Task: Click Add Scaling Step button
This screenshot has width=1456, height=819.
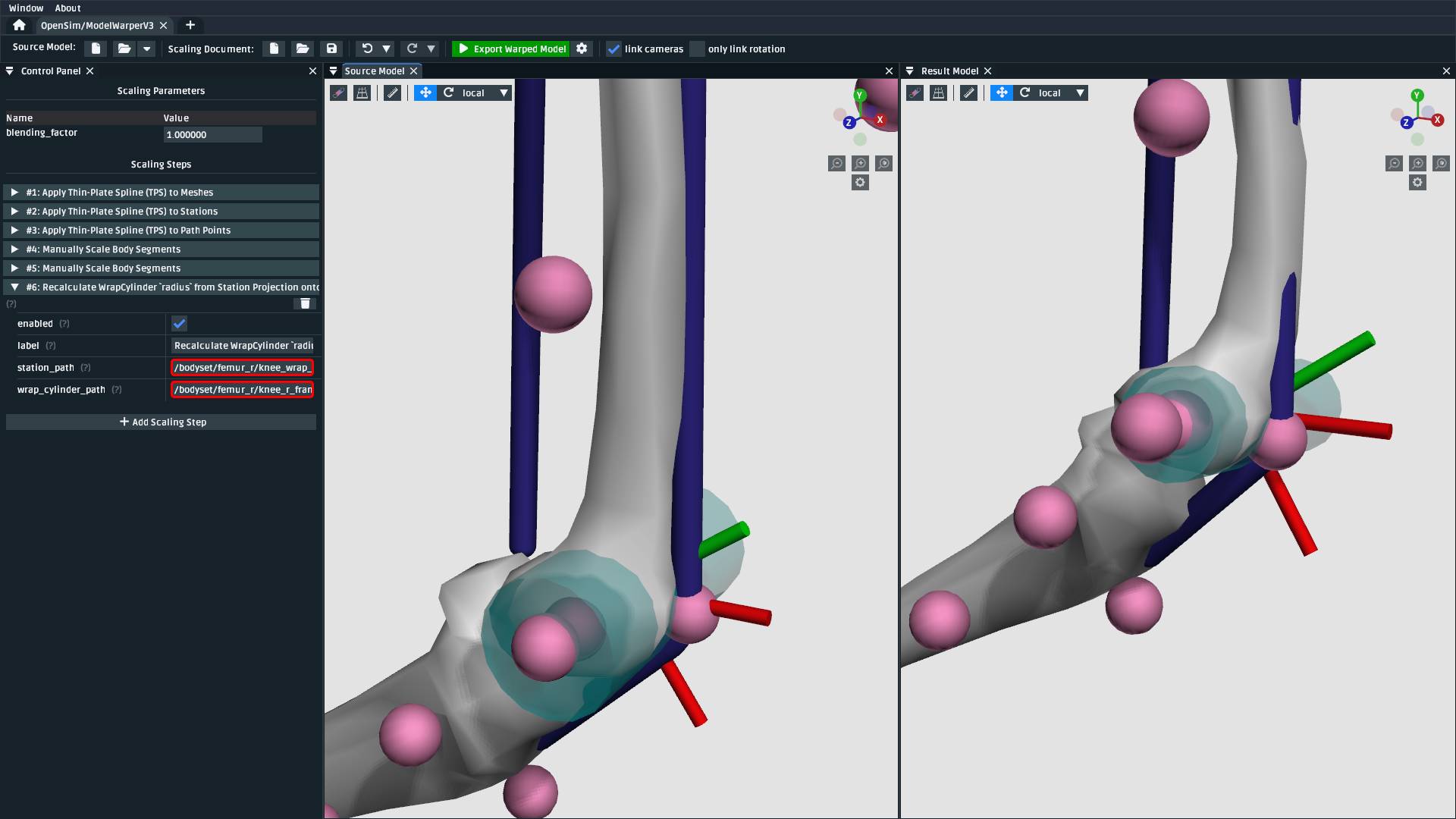Action: [162, 422]
